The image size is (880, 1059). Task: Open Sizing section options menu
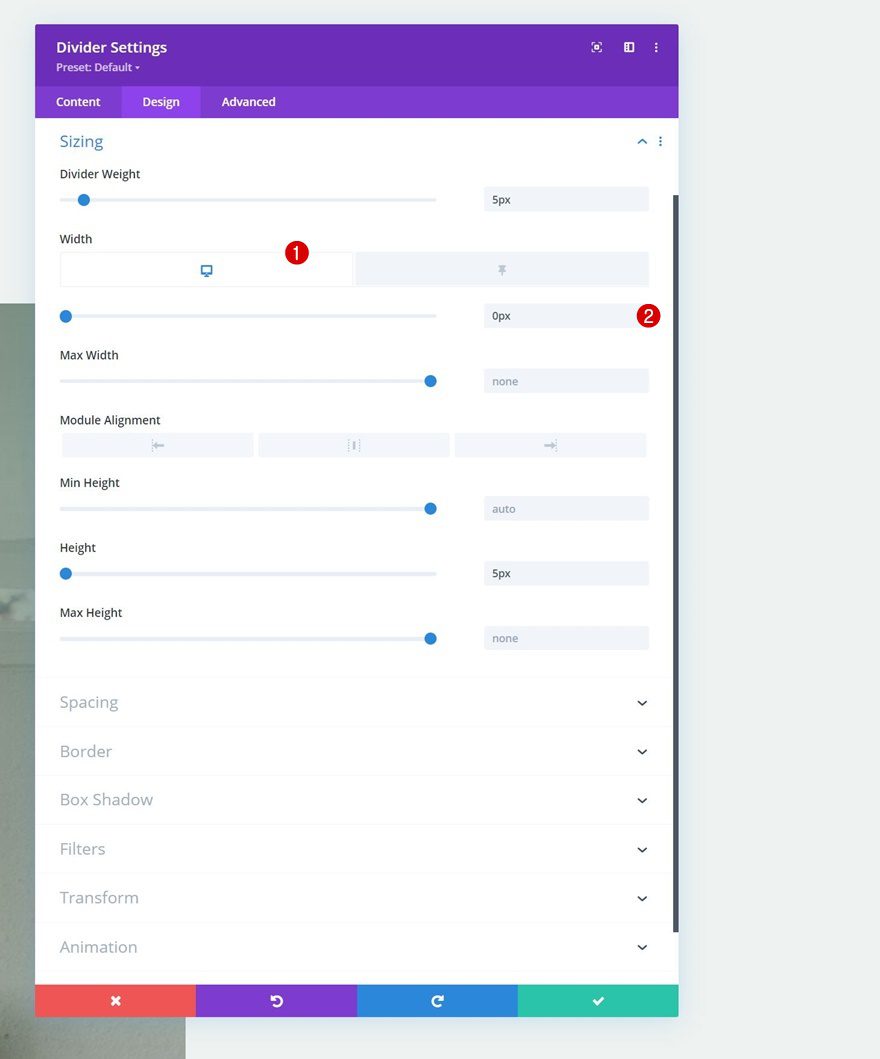click(660, 141)
